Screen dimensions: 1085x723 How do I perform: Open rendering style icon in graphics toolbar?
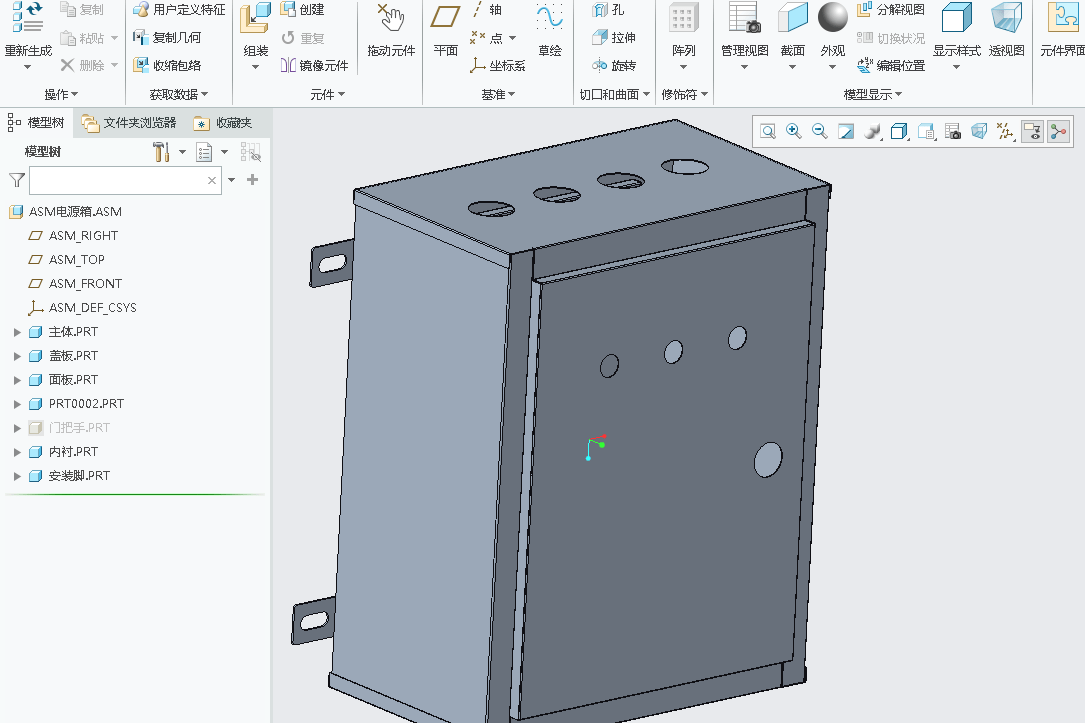pos(873,131)
